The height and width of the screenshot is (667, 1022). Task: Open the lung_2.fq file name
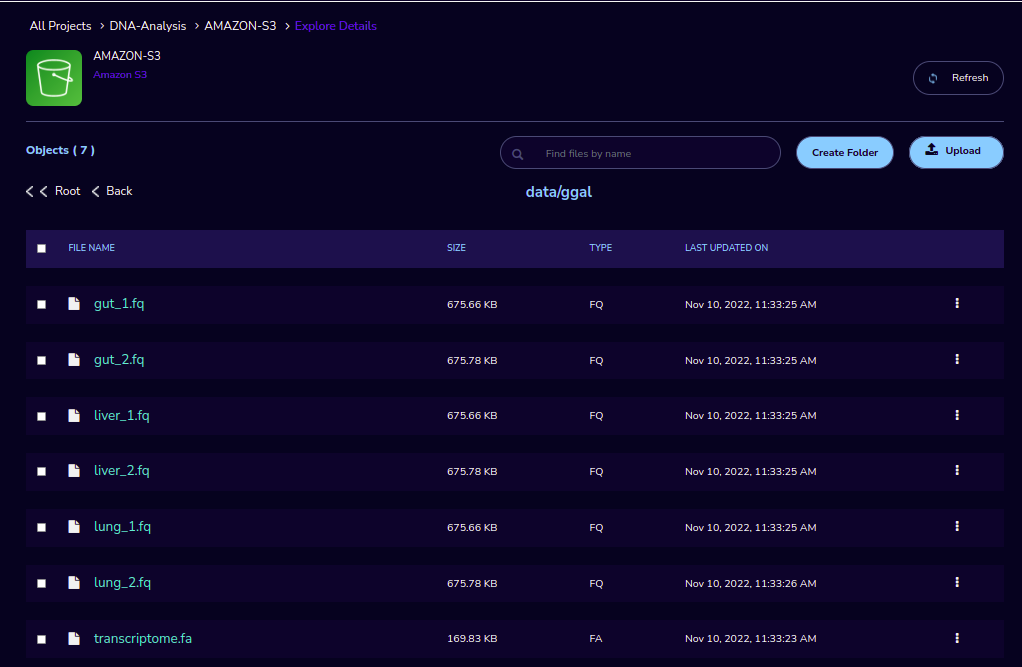[122, 583]
